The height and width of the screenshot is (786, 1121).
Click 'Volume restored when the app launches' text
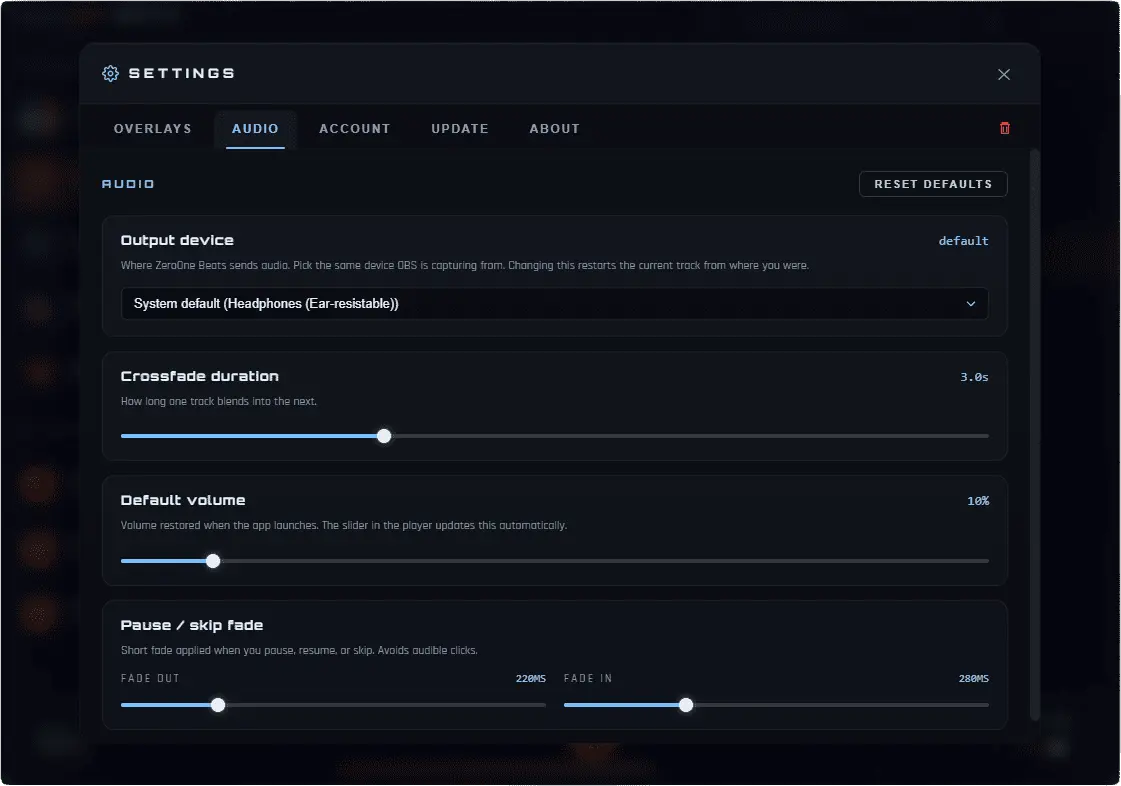pos(344,526)
